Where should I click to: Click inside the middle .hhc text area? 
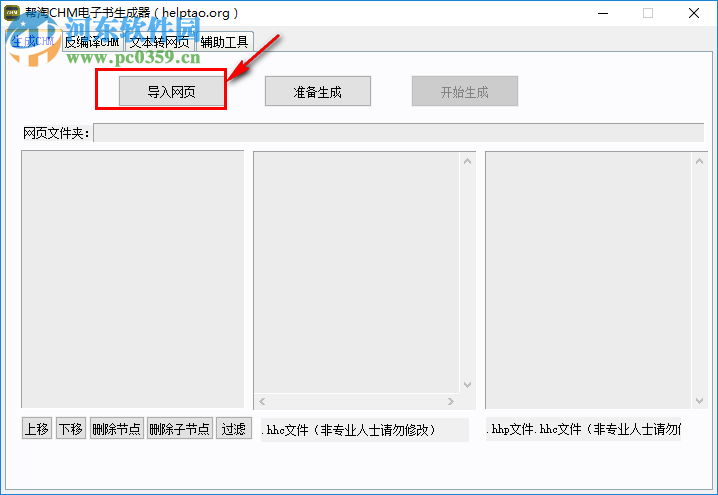pyautogui.click(x=356, y=272)
